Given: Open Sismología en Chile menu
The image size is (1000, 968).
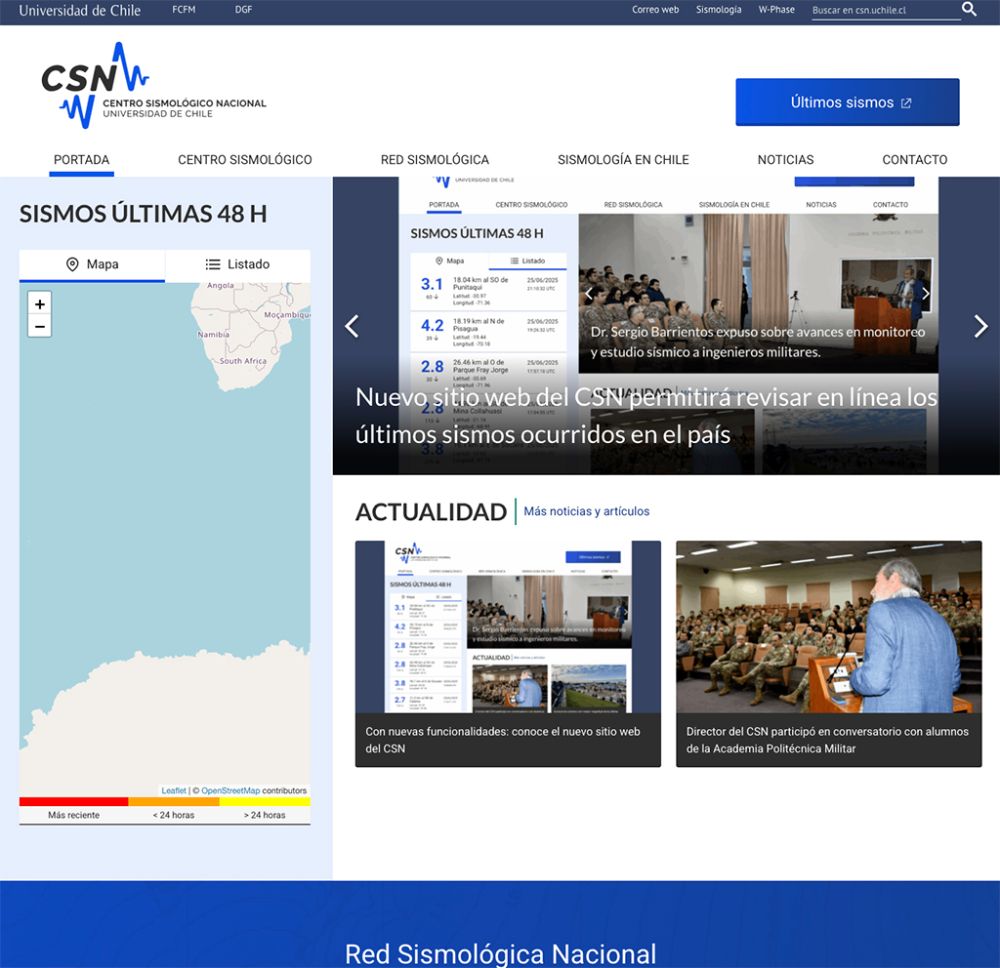Looking at the screenshot, I should click(623, 160).
